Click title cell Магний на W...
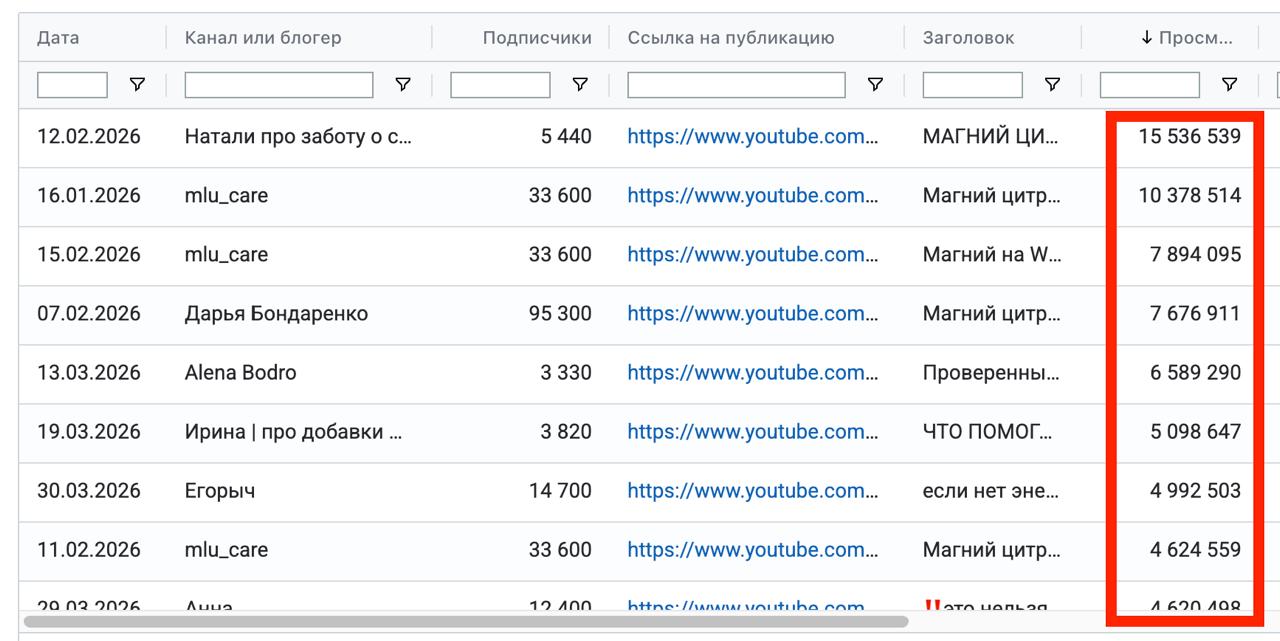Screen dimensions: 1280x641 pyautogui.click(x=992, y=255)
